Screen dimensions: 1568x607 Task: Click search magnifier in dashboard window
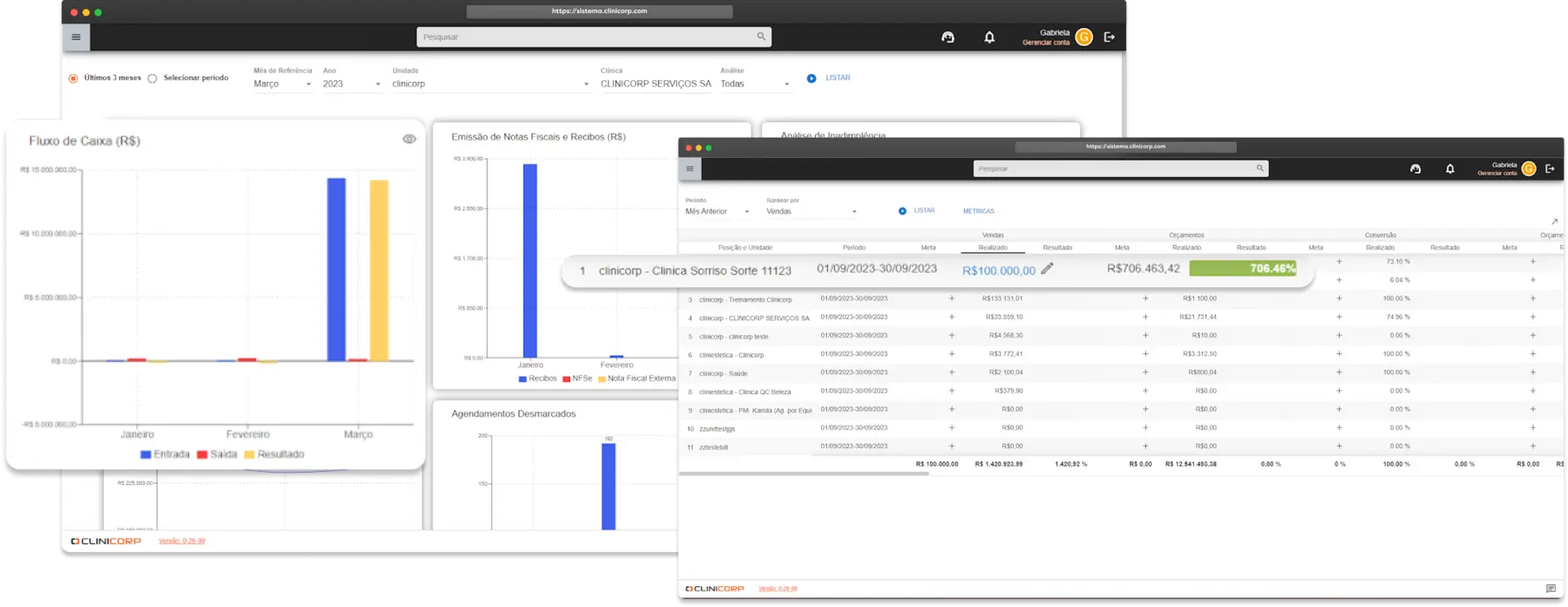coord(761,37)
